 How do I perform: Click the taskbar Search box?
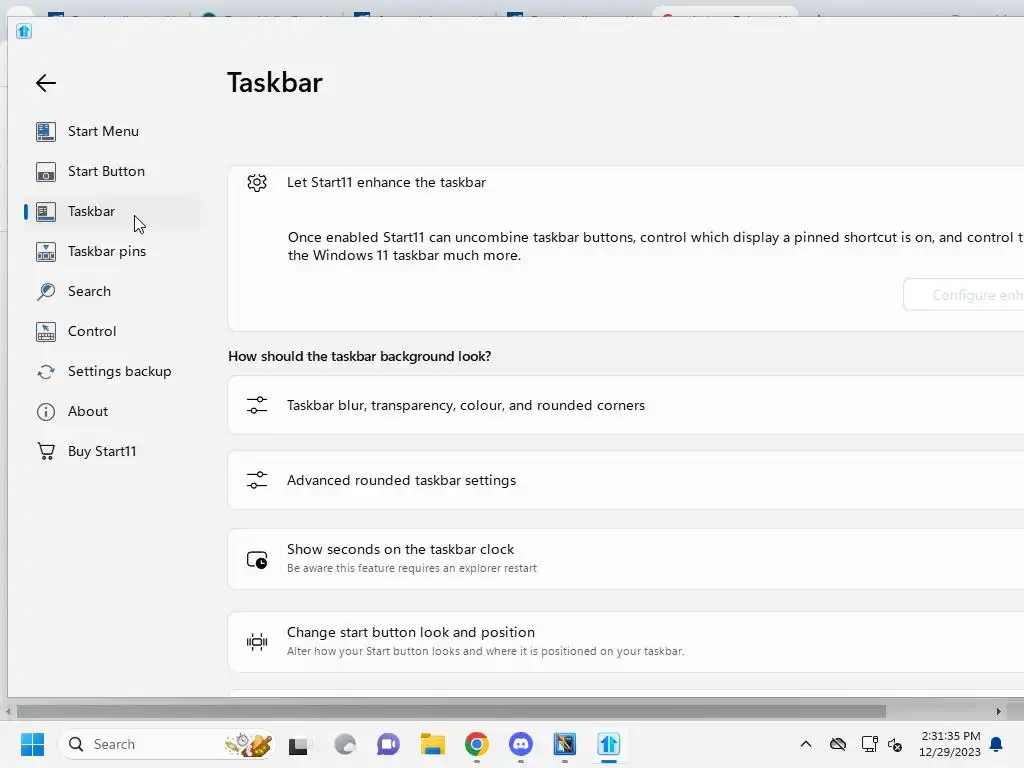click(x=167, y=744)
